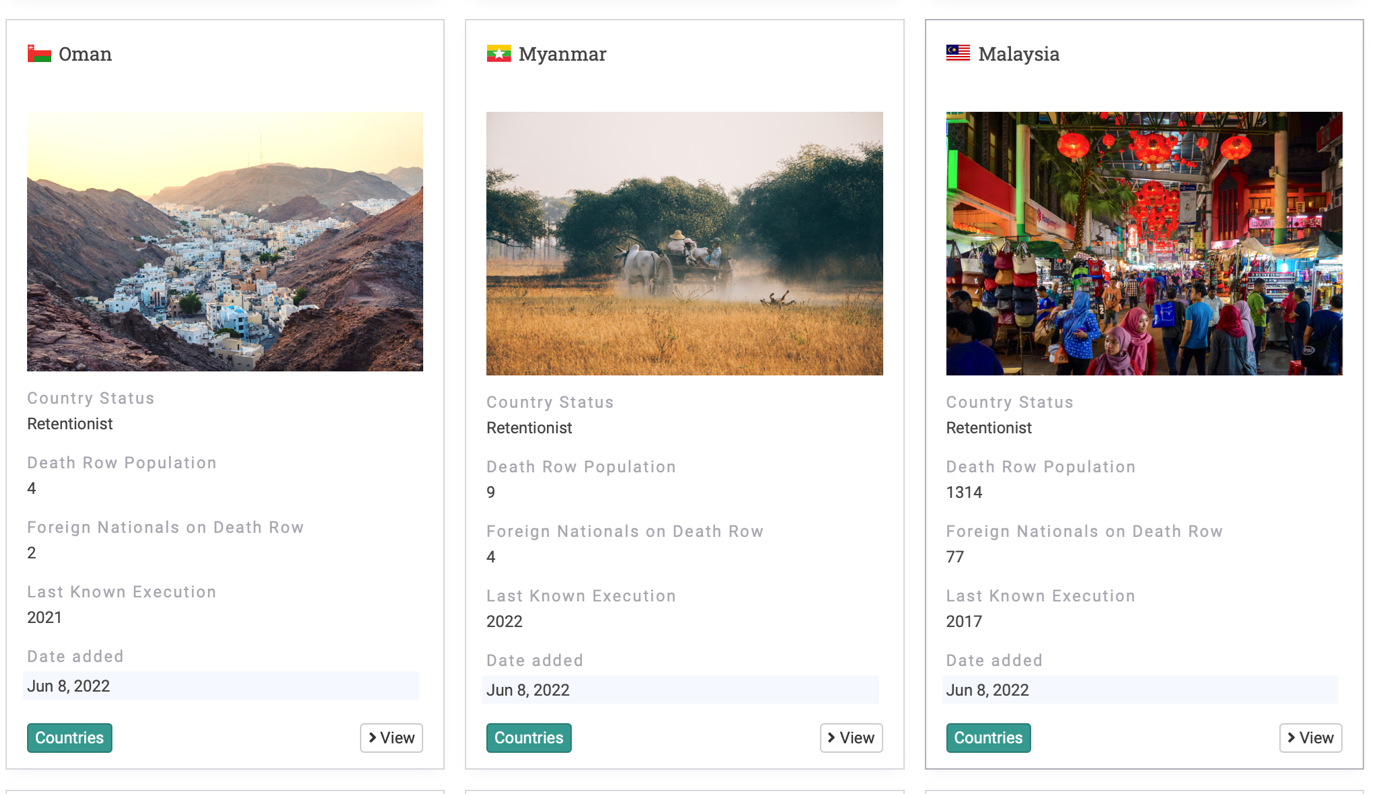This screenshot has width=1379, height=794.
Task: Click Malaysia's death row population value 1314
Action: [x=964, y=492]
